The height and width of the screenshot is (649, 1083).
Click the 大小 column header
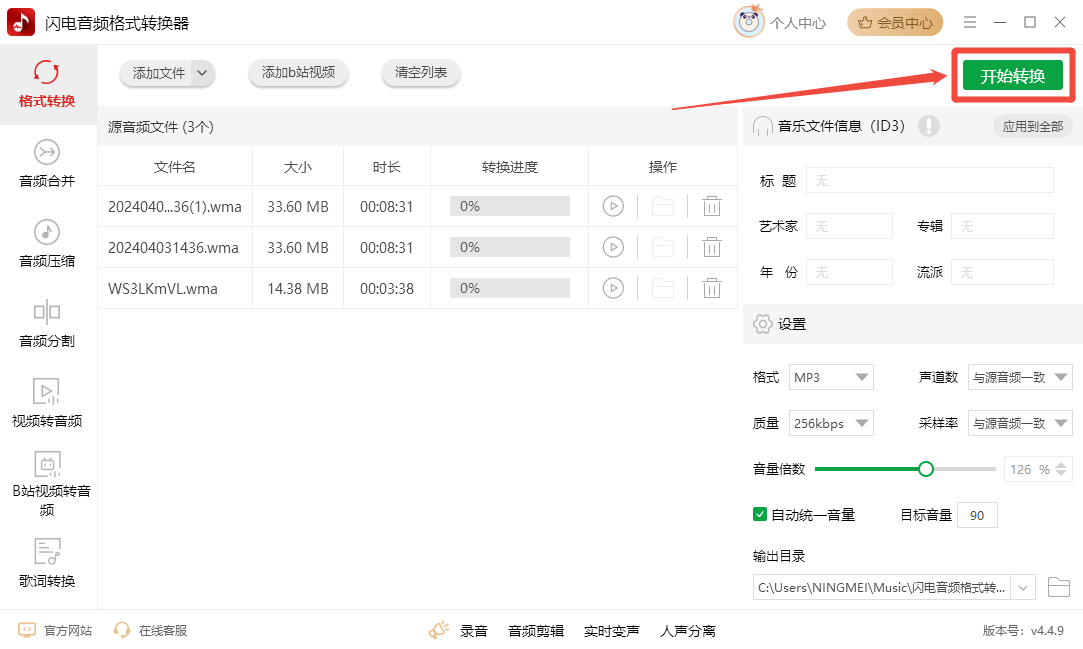tap(298, 166)
